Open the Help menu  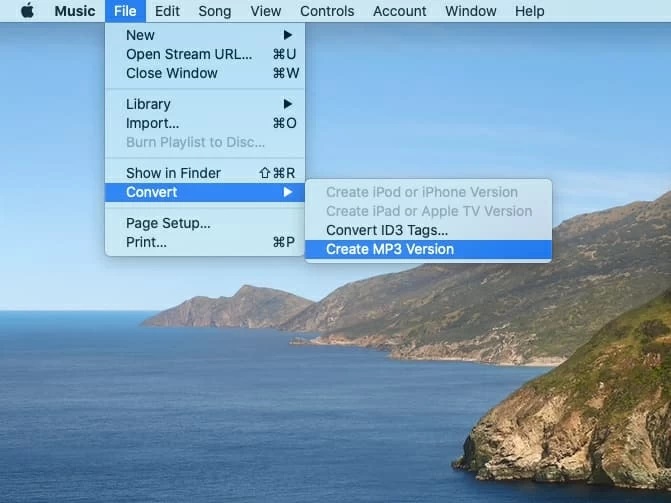(529, 11)
